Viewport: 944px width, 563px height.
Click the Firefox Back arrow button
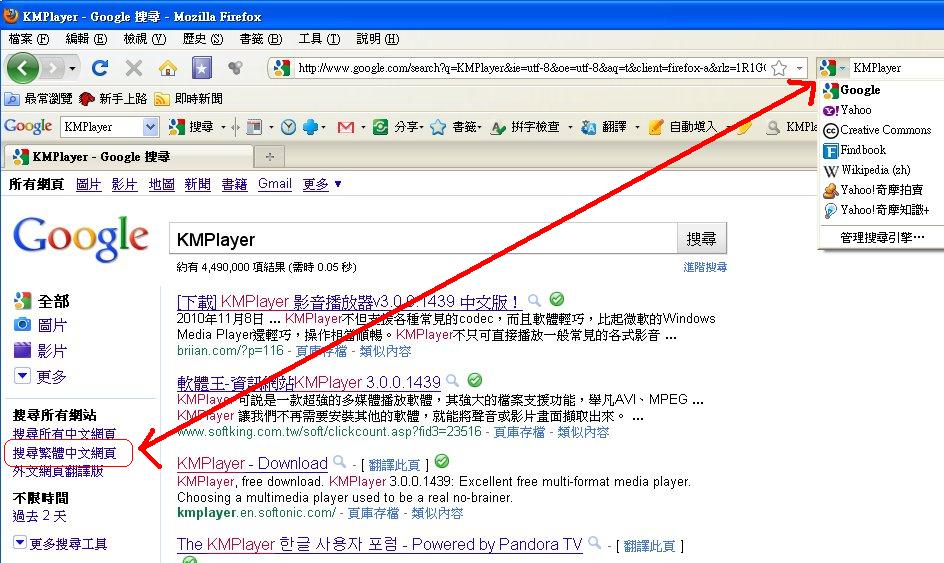point(23,67)
